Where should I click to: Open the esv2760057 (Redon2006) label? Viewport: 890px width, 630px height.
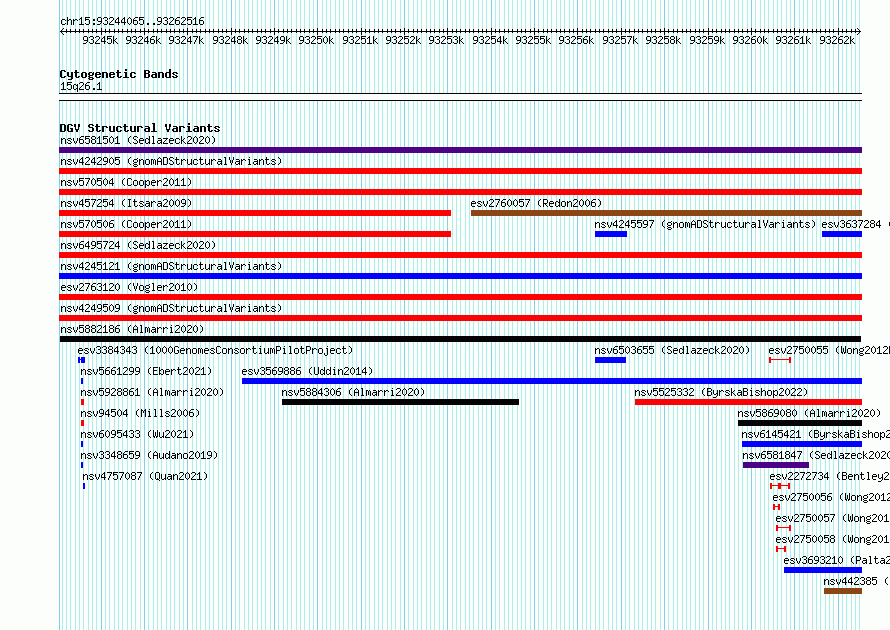[536, 203]
